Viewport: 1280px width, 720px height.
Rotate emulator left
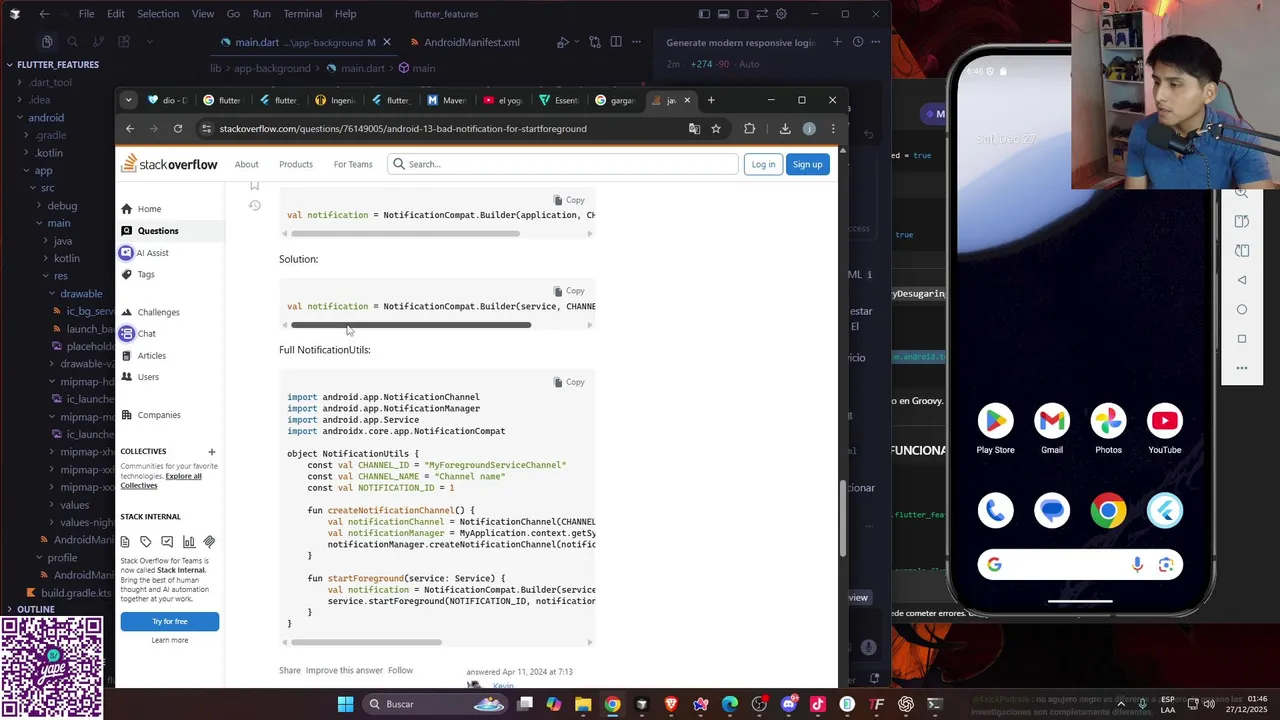click(1242, 221)
